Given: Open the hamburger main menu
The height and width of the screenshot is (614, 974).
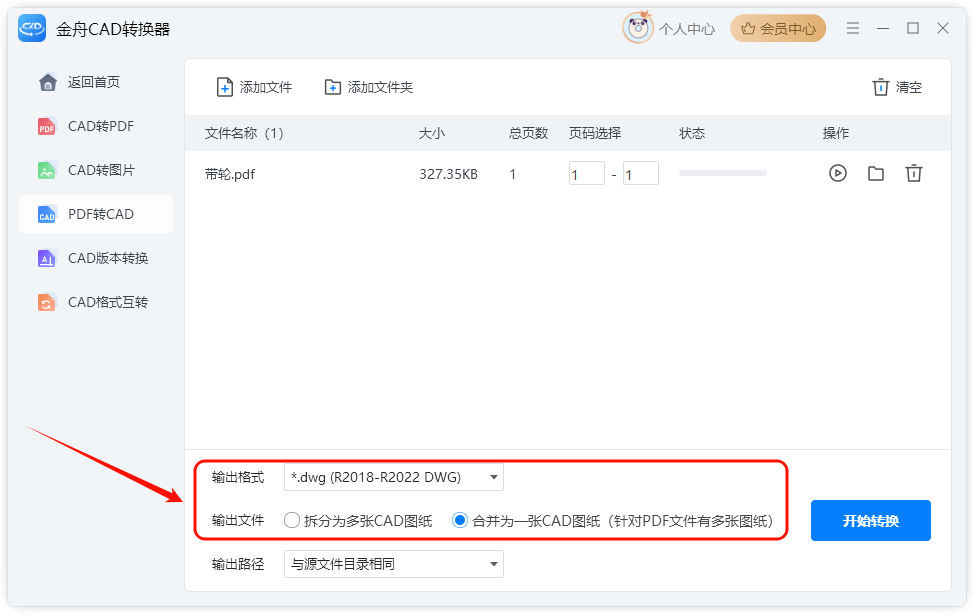Looking at the screenshot, I should 853,28.
